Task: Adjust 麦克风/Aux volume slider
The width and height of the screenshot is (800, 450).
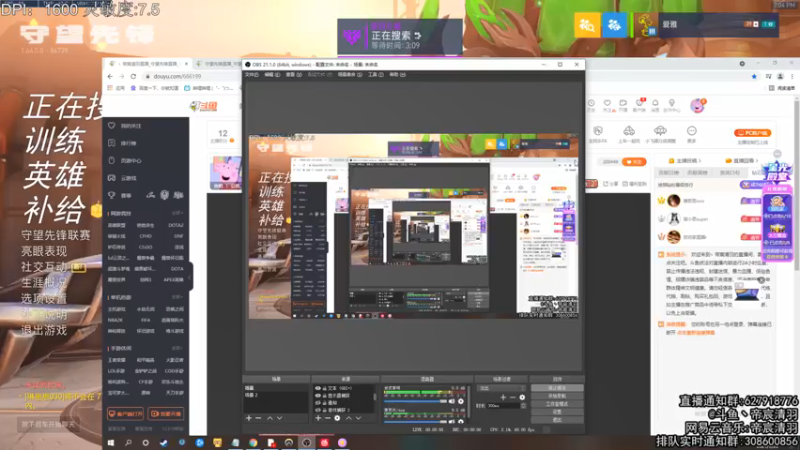Action: click(416, 421)
